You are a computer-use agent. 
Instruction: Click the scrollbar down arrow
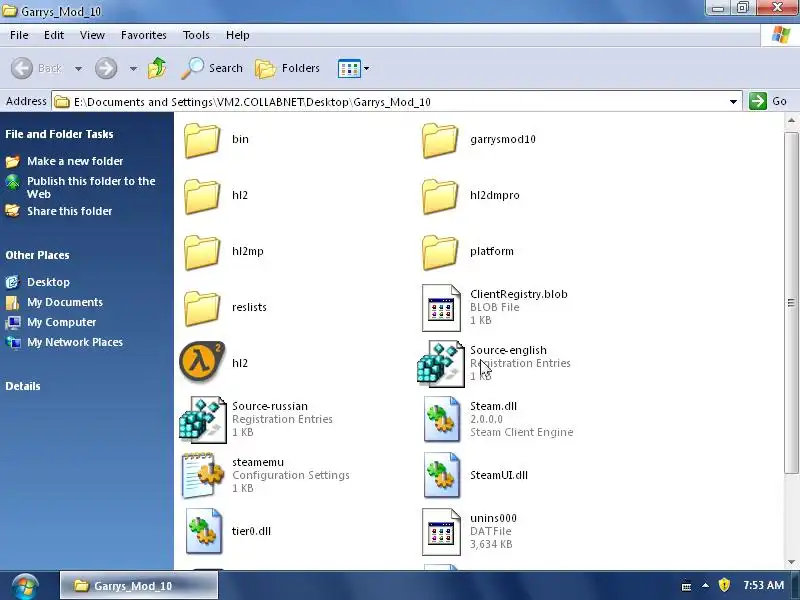pyautogui.click(x=791, y=562)
